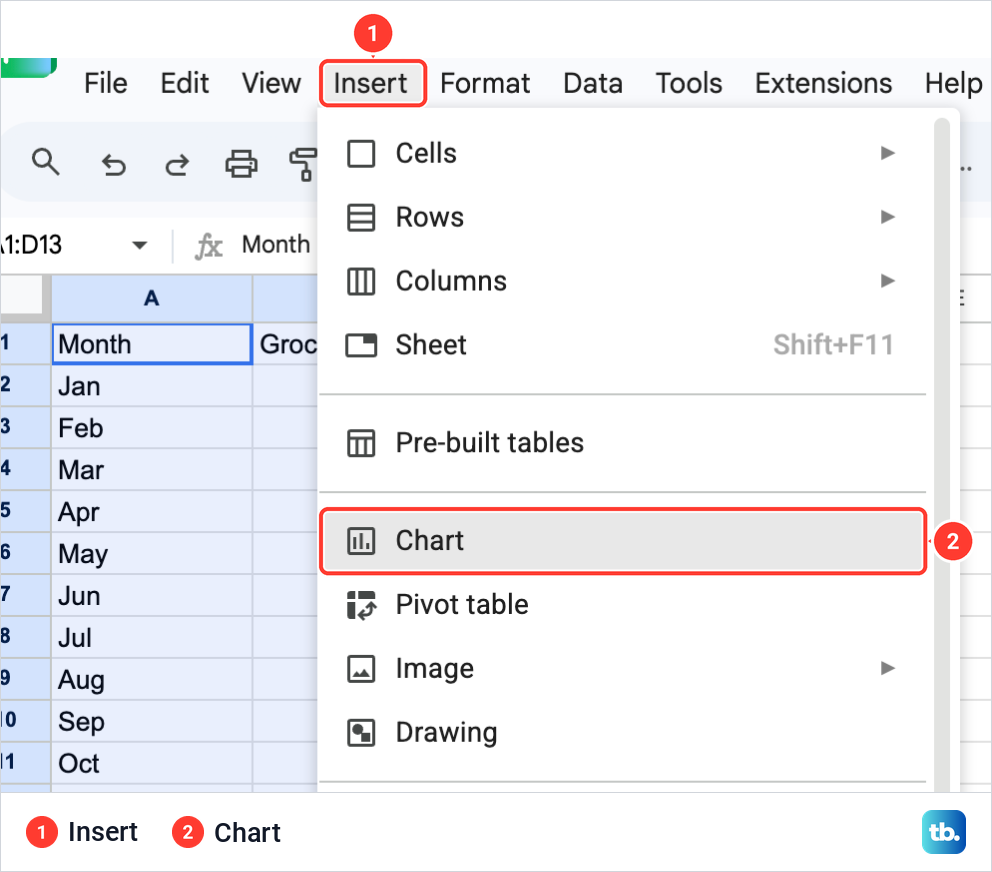Select the partially visible Groc header cell
992x872 pixels.
[x=286, y=344]
